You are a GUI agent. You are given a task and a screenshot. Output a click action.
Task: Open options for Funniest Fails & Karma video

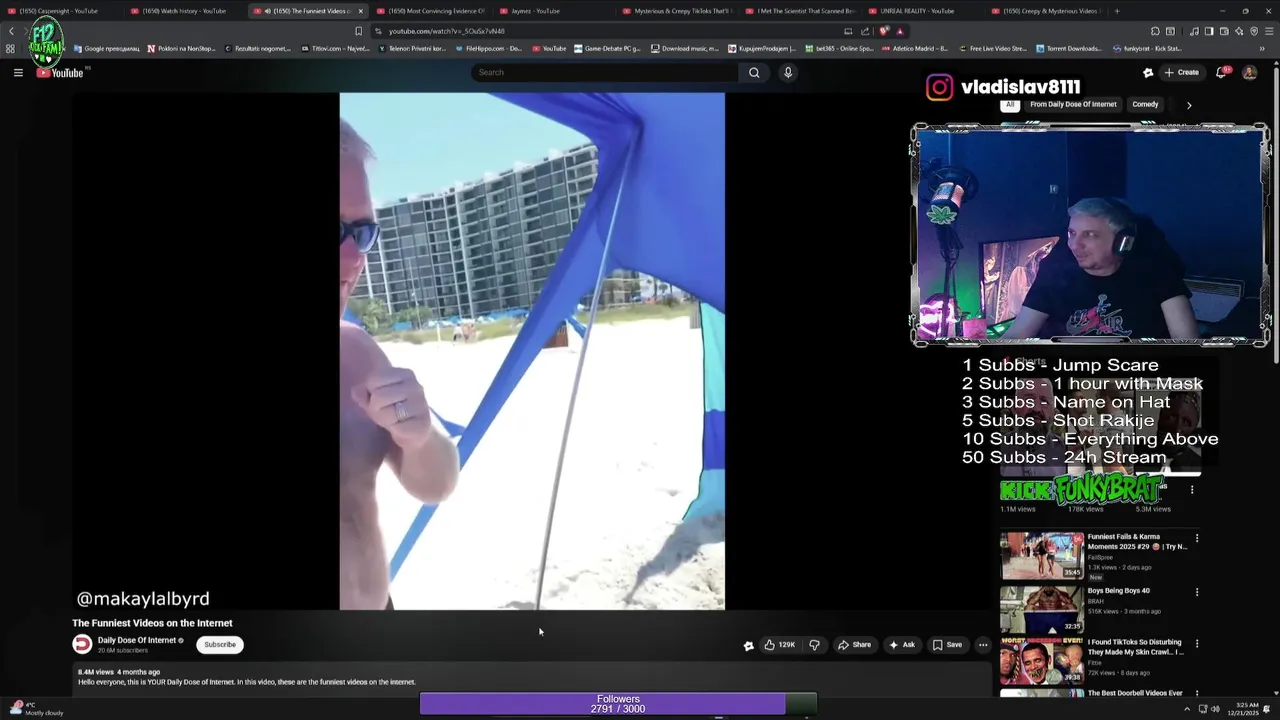(1196, 538)
